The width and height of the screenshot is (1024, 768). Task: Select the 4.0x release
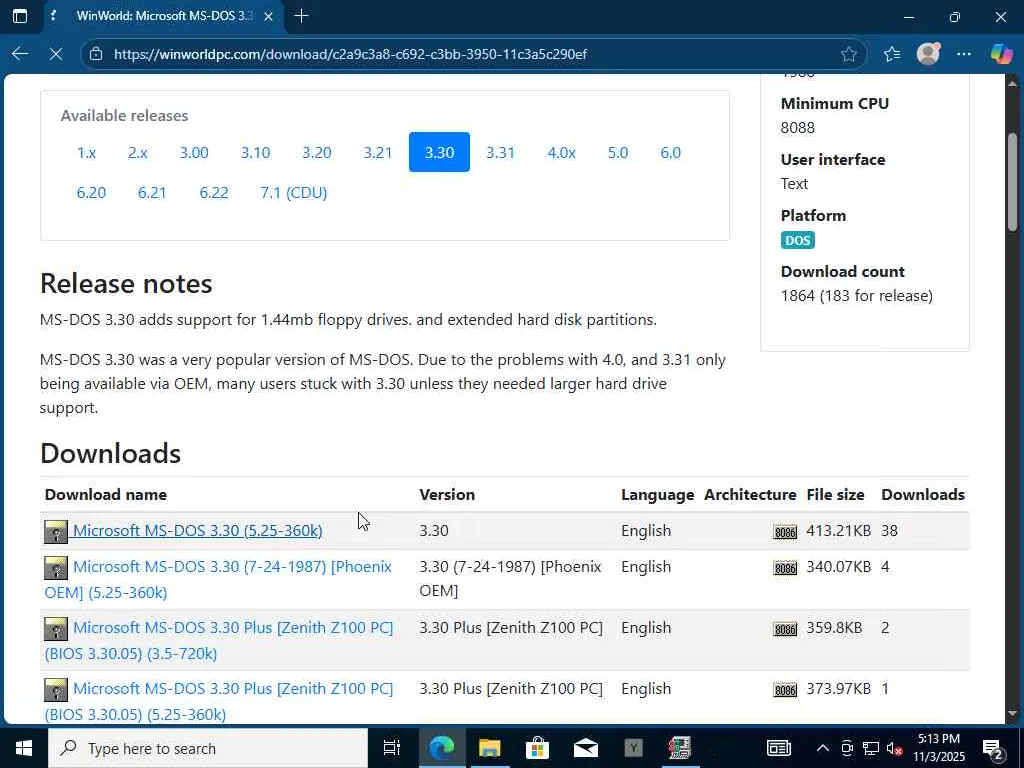(561, 153)
